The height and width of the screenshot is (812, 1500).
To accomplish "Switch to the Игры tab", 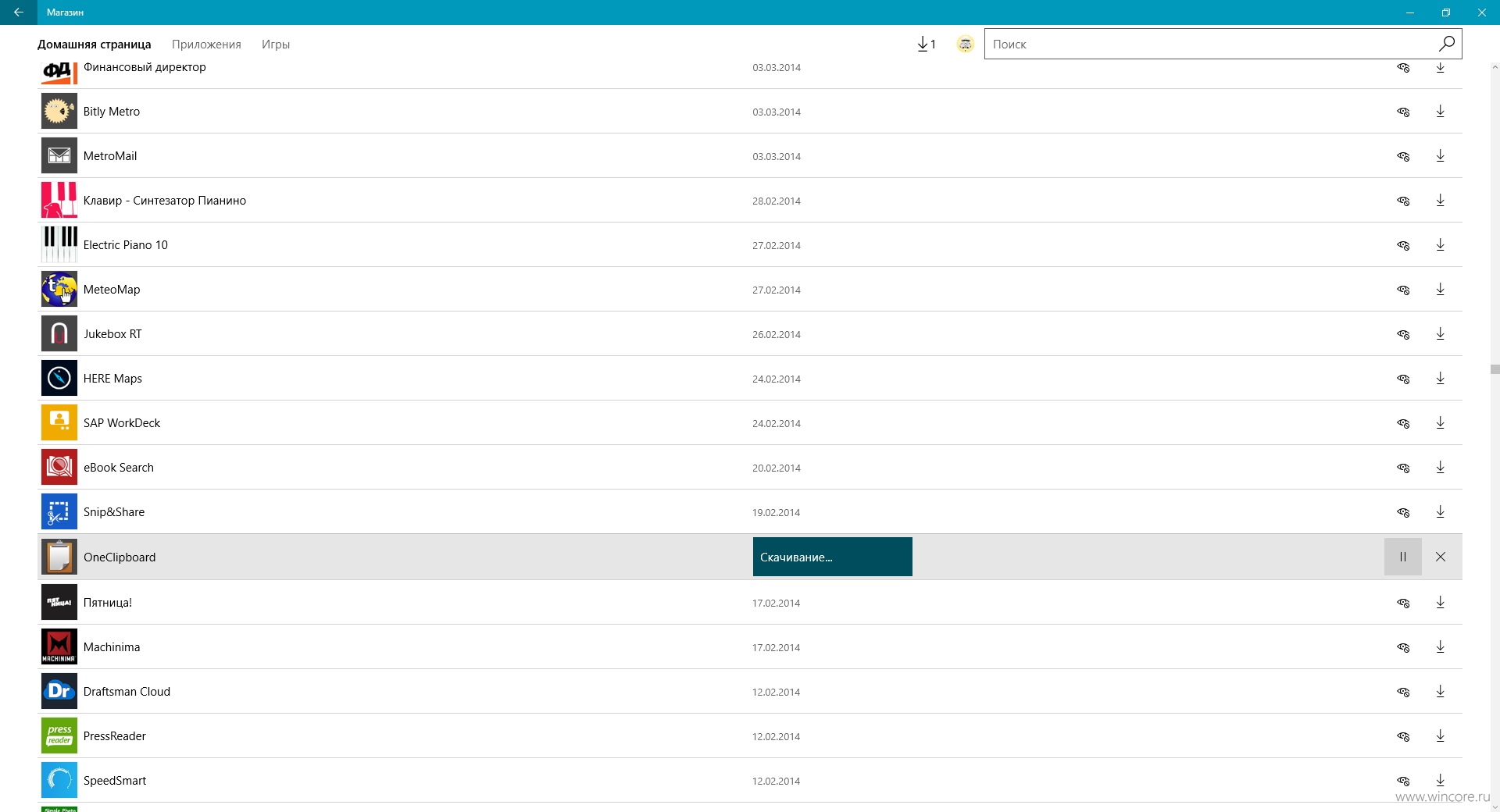I will pos(276,45).
